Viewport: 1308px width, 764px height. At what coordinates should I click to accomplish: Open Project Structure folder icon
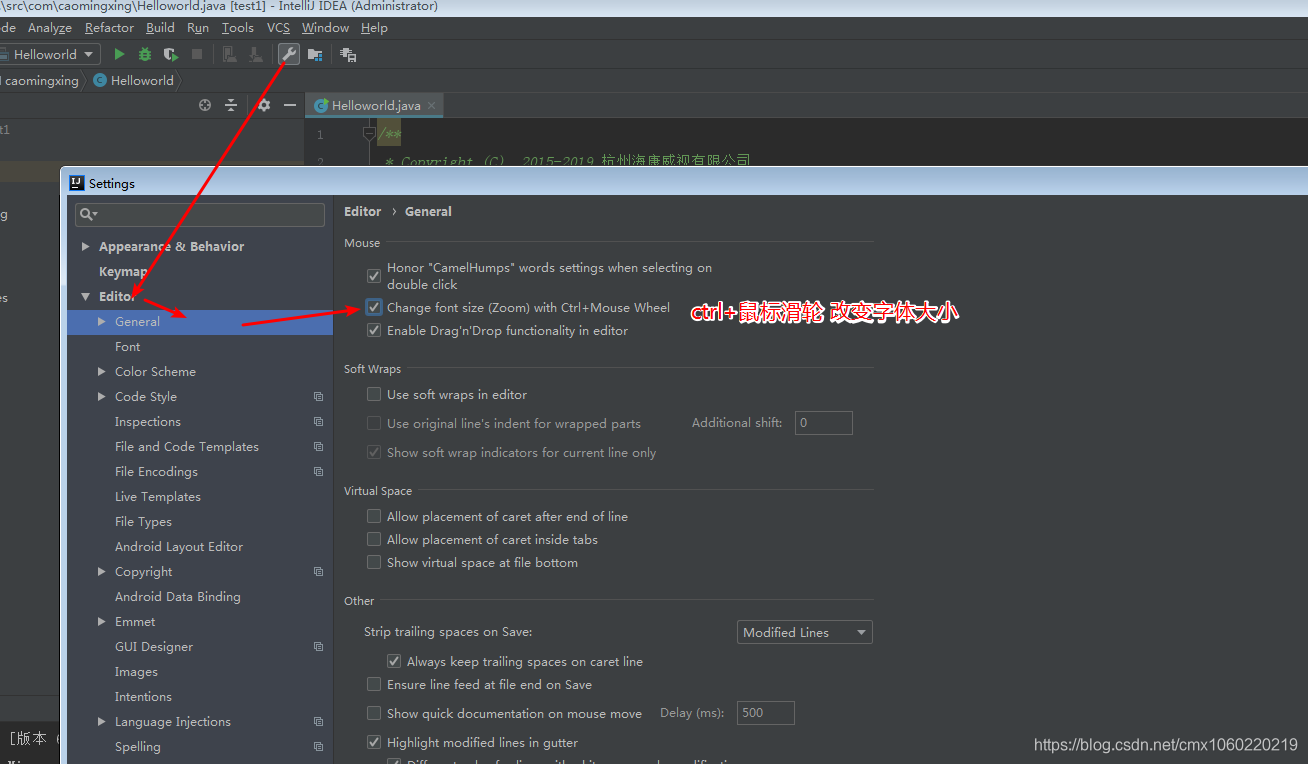click(x=315, y=54)
